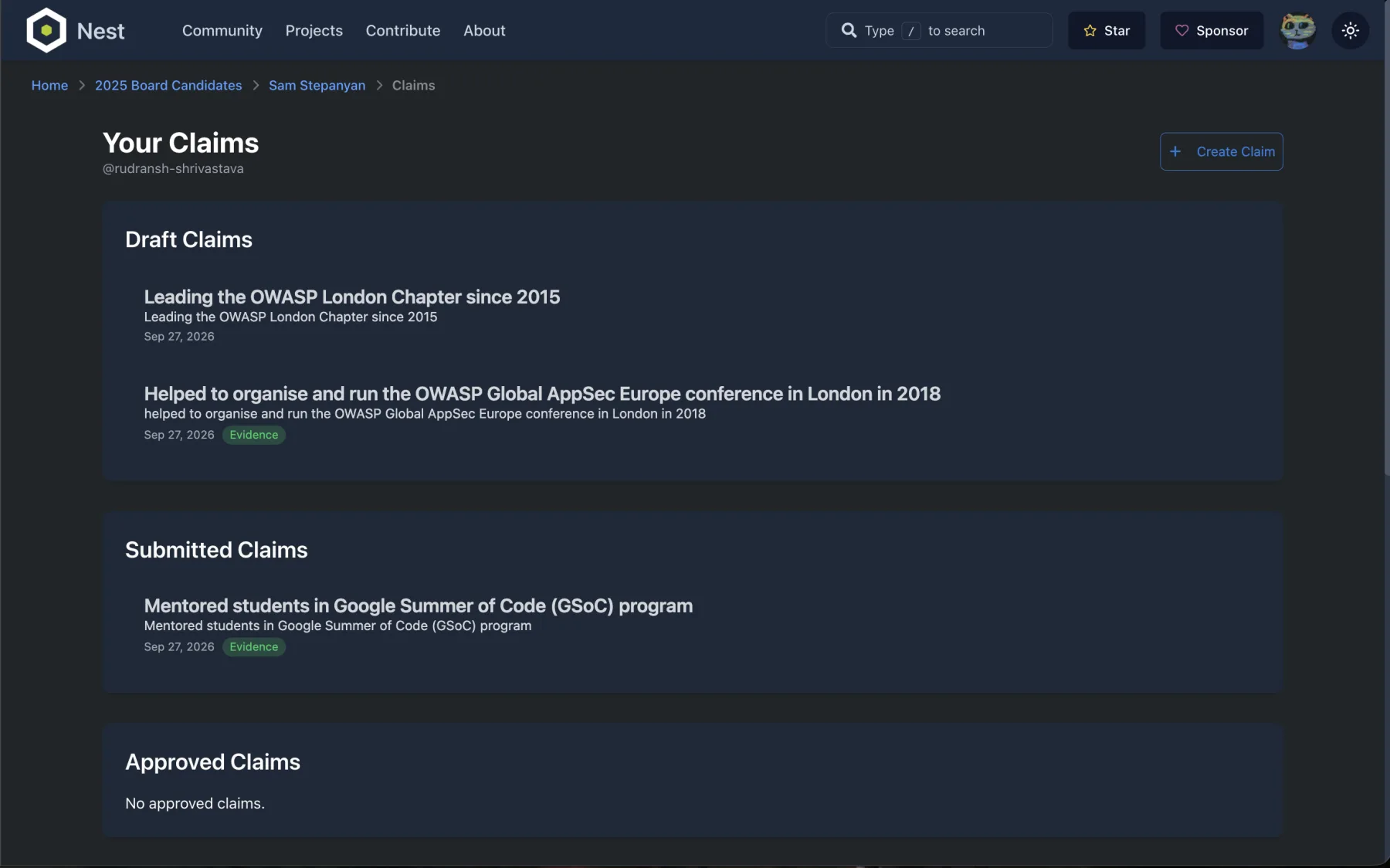Click the magnifier search icon

point(849,30)
